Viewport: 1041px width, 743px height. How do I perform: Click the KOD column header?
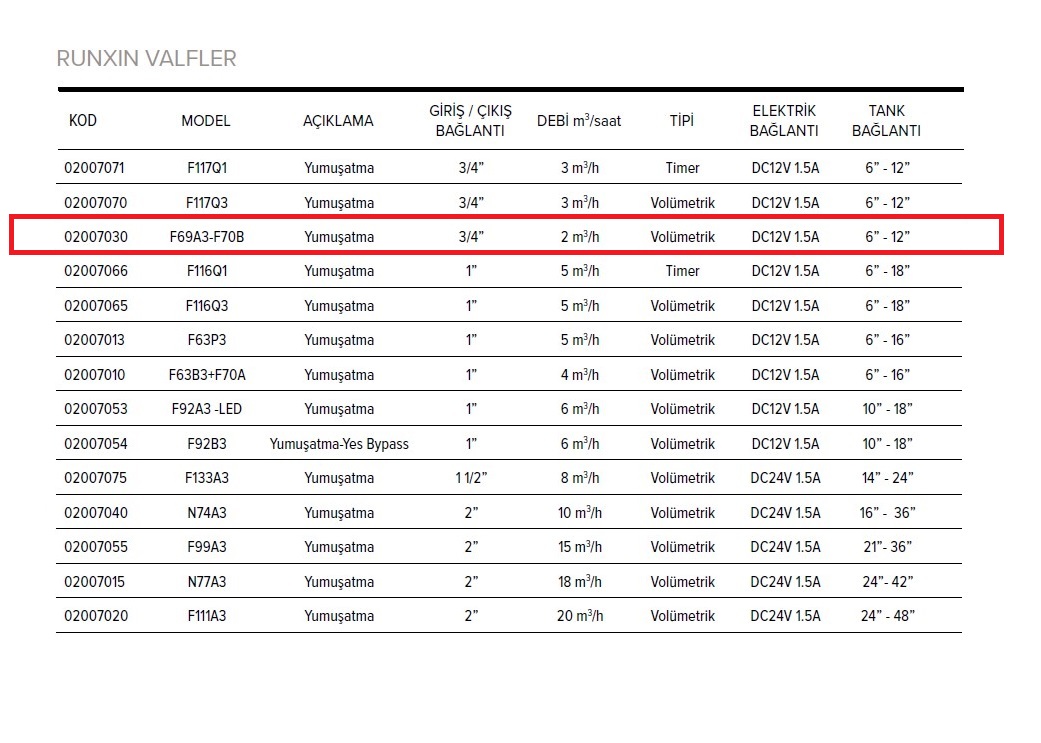[x=83, y=121]
